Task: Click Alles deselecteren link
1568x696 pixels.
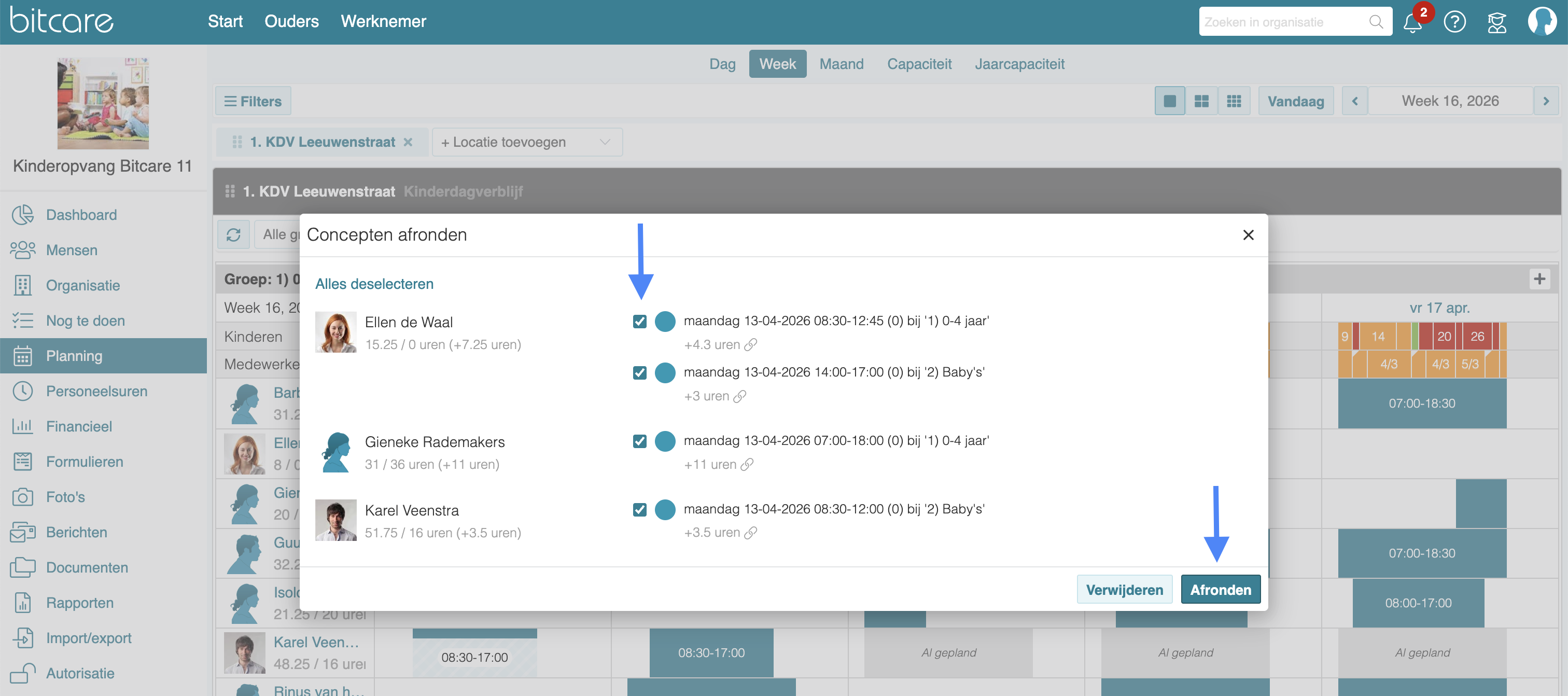Action: coord(374,284)
